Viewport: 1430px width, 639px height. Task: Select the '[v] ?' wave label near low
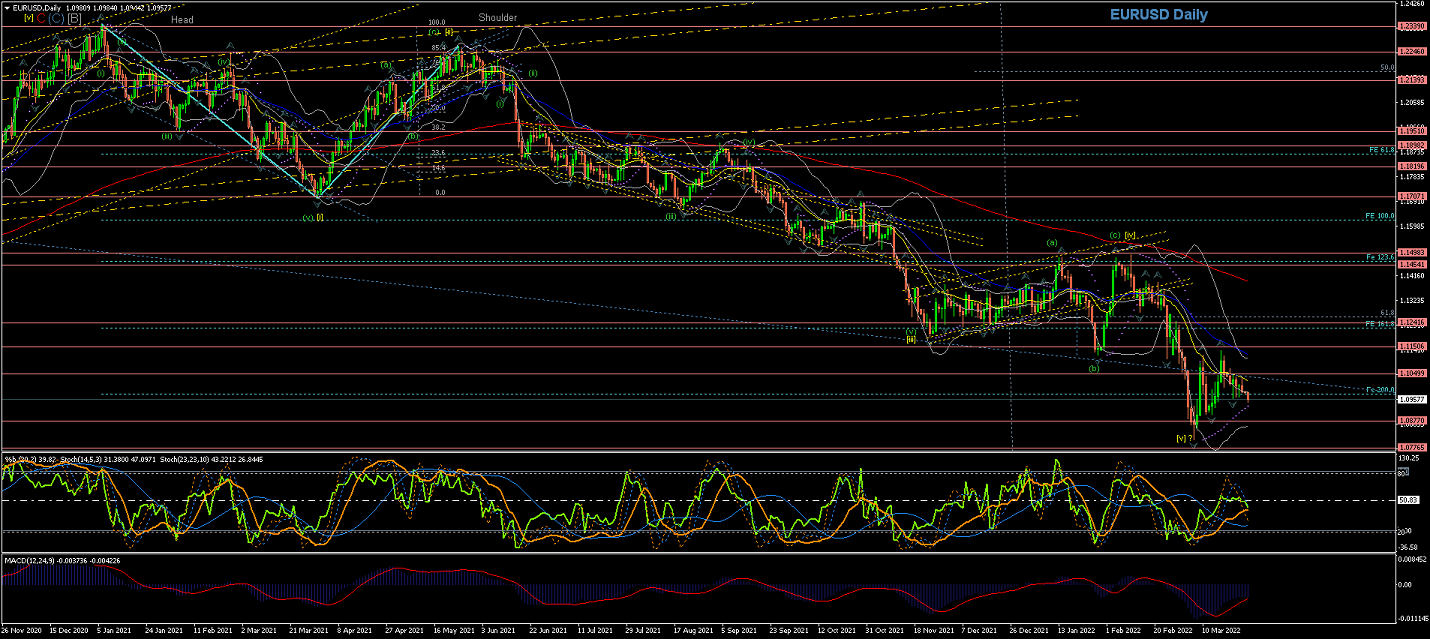[x=1186, y=438]
